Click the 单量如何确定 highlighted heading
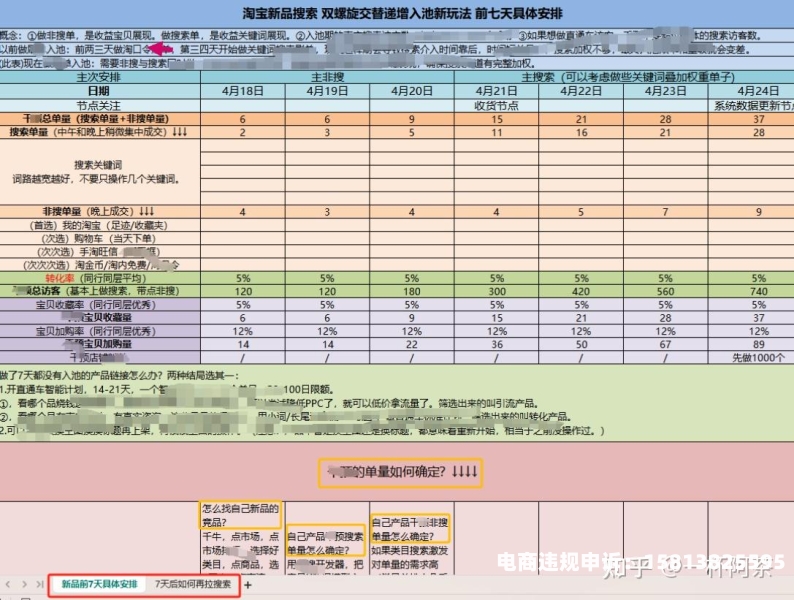The image size is (794, 600). 400,471
